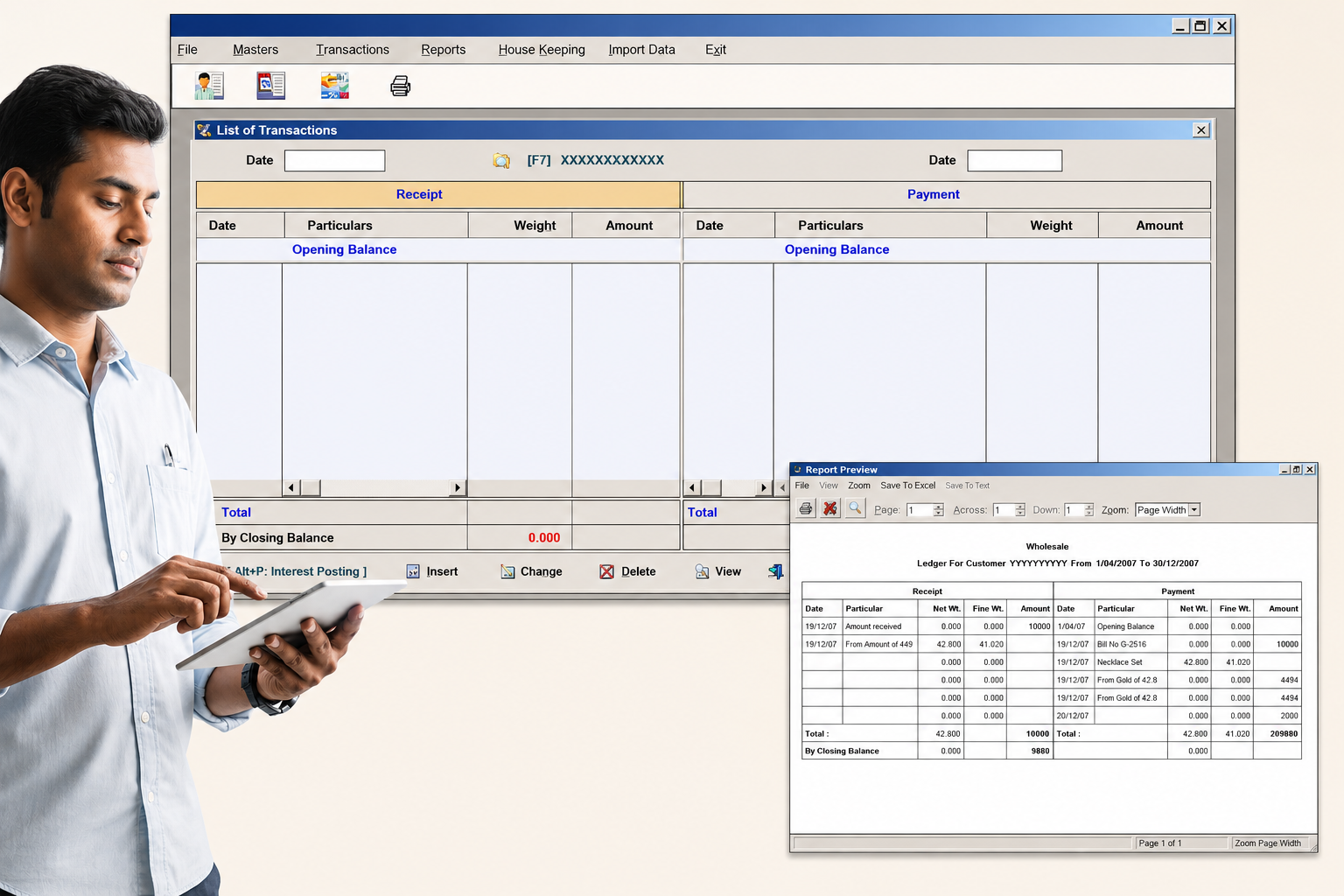Click the Receipt Weight column header
Screen dimensions: 1344x896
pos(520,225)
